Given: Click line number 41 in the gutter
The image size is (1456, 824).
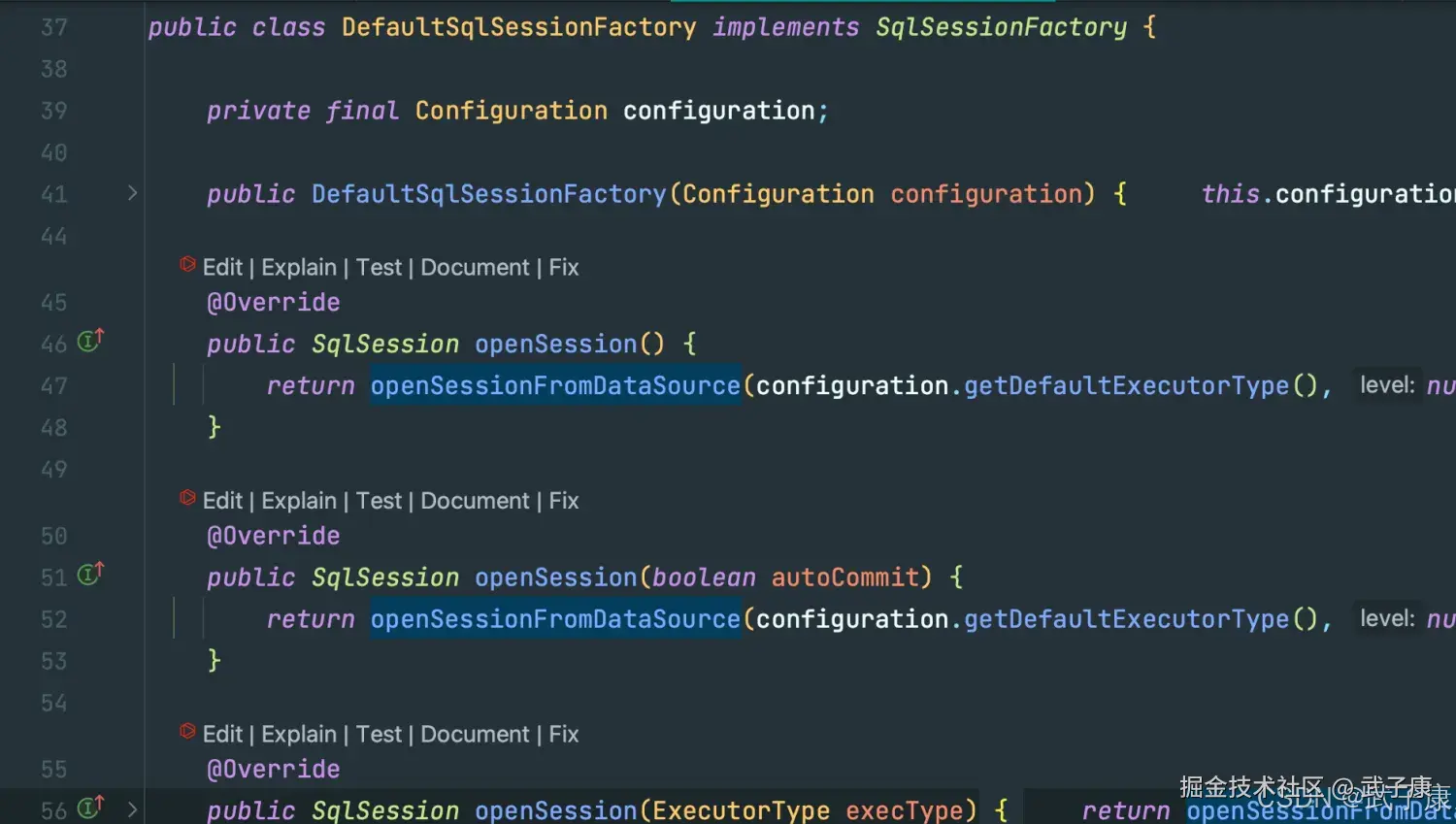Looking at the screenshot, I should tap(54, 194).
